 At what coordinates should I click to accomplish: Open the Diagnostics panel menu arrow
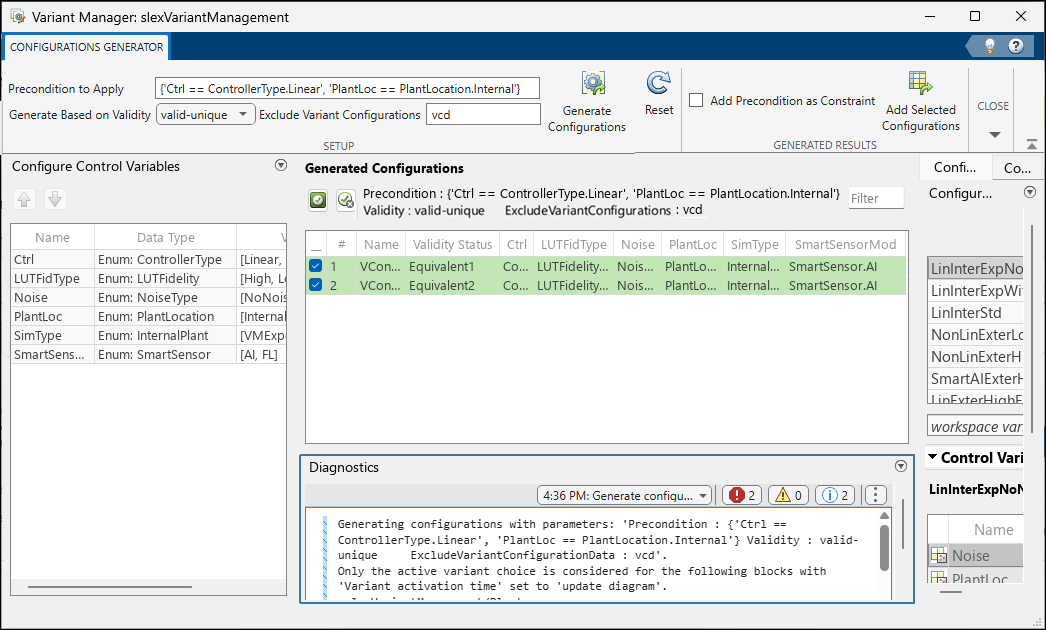901,466
